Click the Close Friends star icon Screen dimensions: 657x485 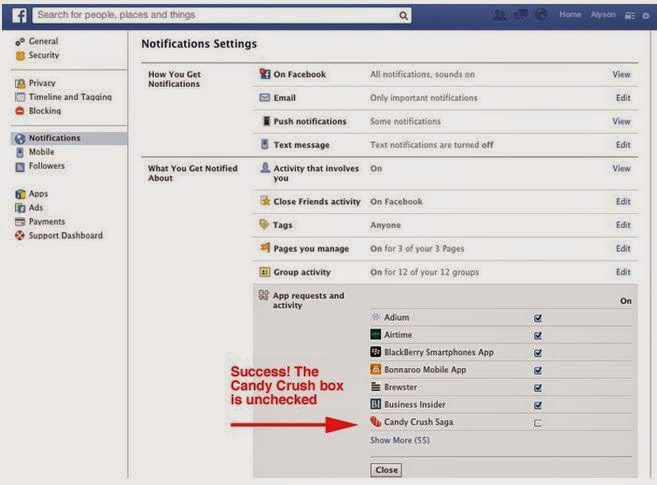click(x=265, y=201)
